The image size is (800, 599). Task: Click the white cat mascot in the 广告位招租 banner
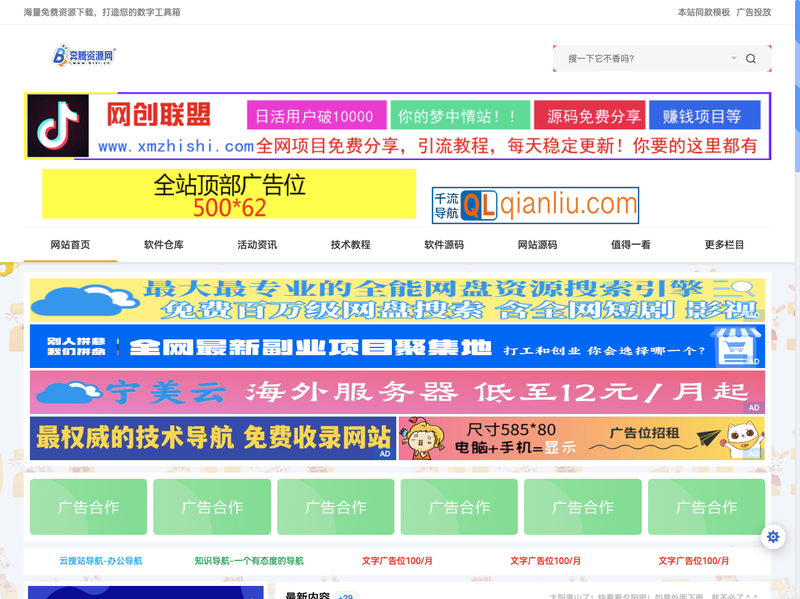744,437
